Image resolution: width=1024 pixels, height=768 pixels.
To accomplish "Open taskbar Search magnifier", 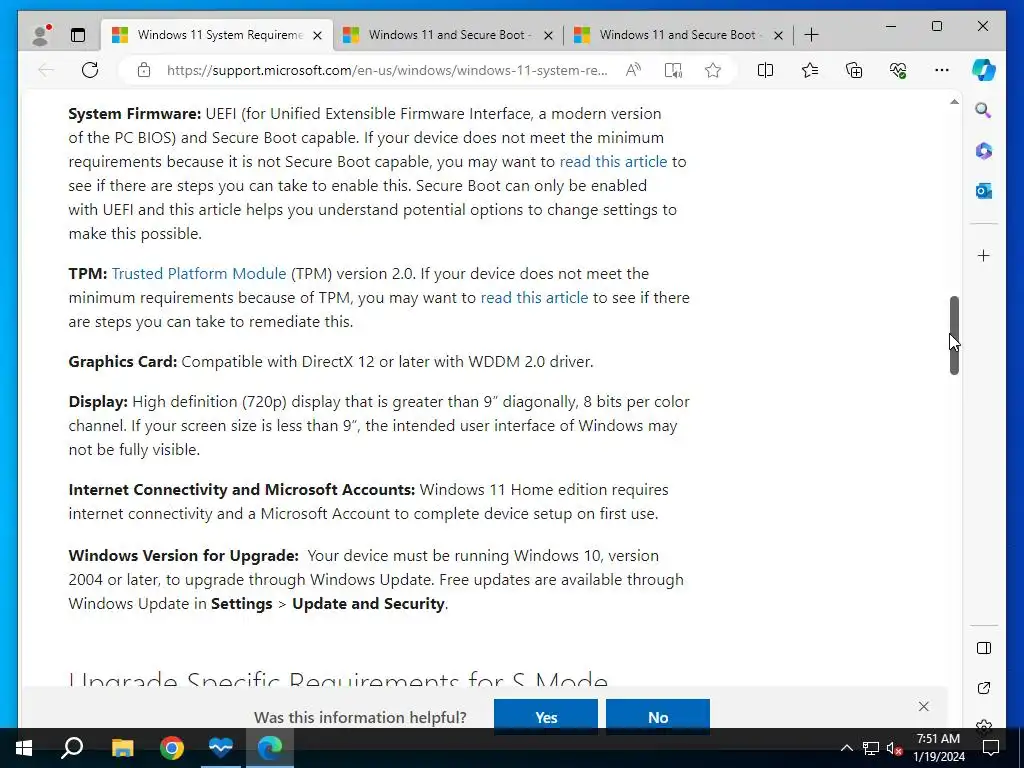I will (72, 748).
